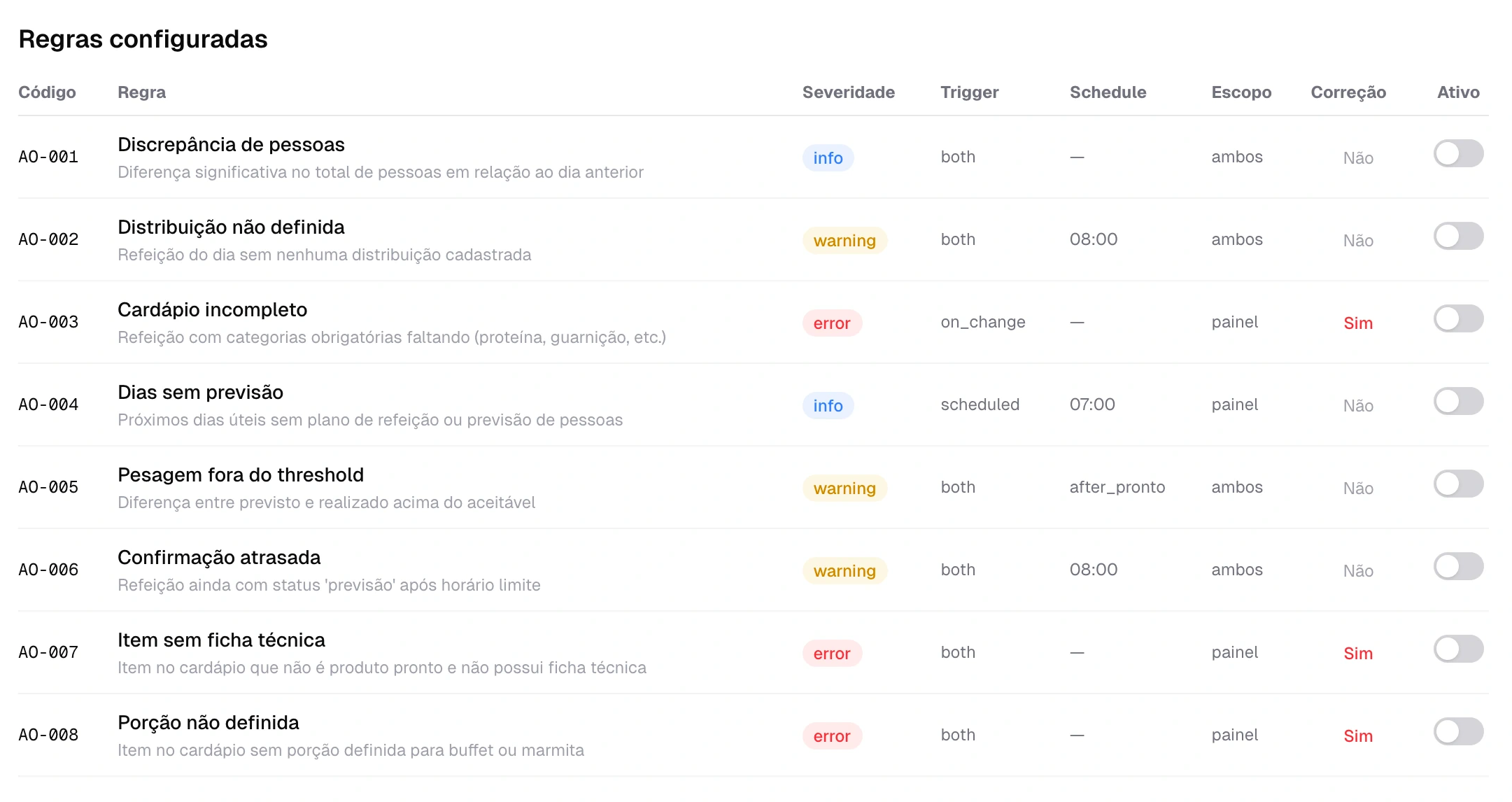Click painel scope in Dias sem previsão row
This screenshot has width=1512, height=802.
pyautogui.click(x=1234, y=404)
